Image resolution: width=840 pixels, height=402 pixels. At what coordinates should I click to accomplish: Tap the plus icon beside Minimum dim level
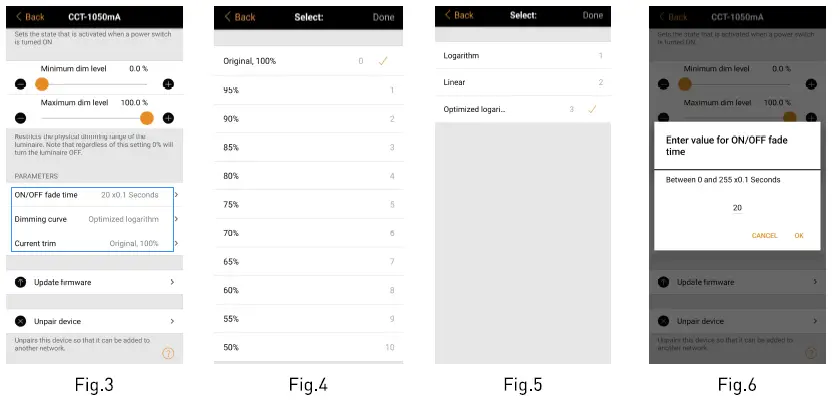pos(168,84)
